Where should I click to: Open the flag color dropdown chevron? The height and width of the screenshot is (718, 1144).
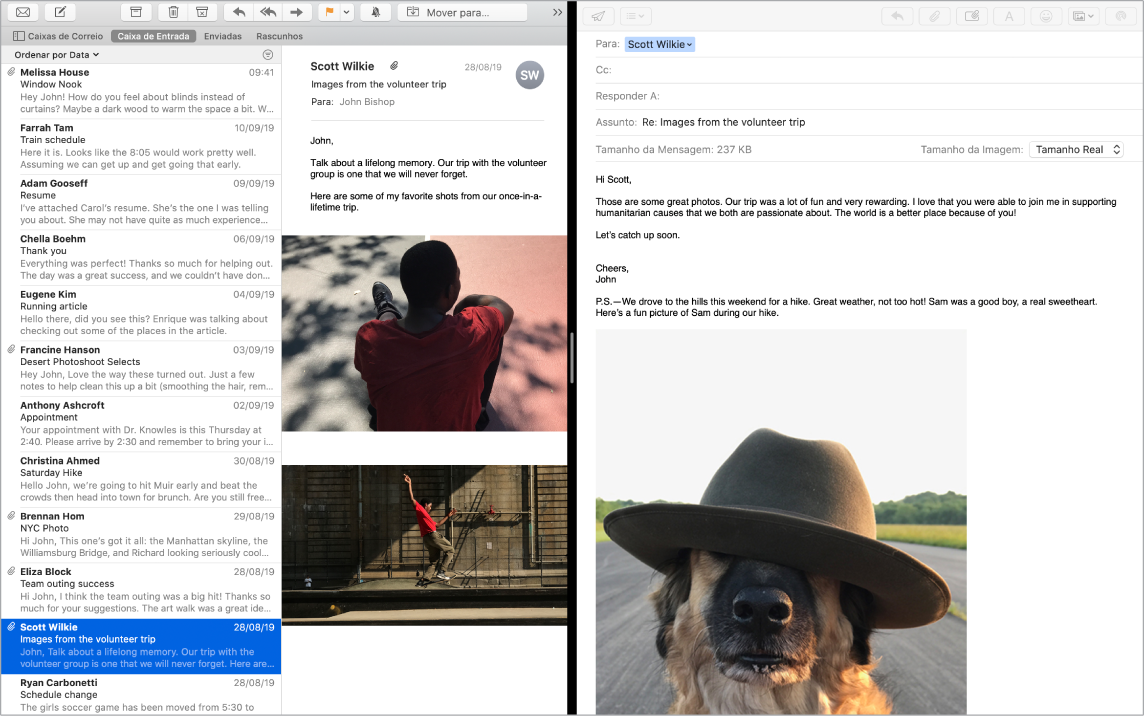(x=345, y=13)
